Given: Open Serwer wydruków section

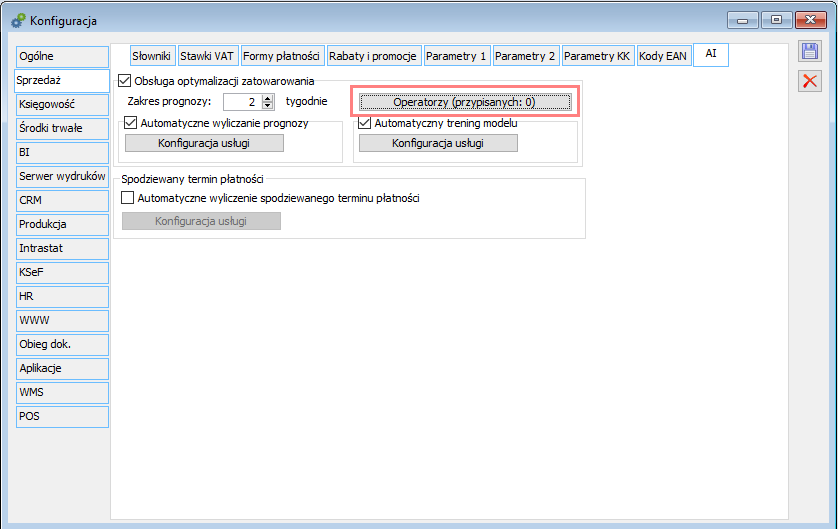Looking at the screenshot, I should [63, 177].
